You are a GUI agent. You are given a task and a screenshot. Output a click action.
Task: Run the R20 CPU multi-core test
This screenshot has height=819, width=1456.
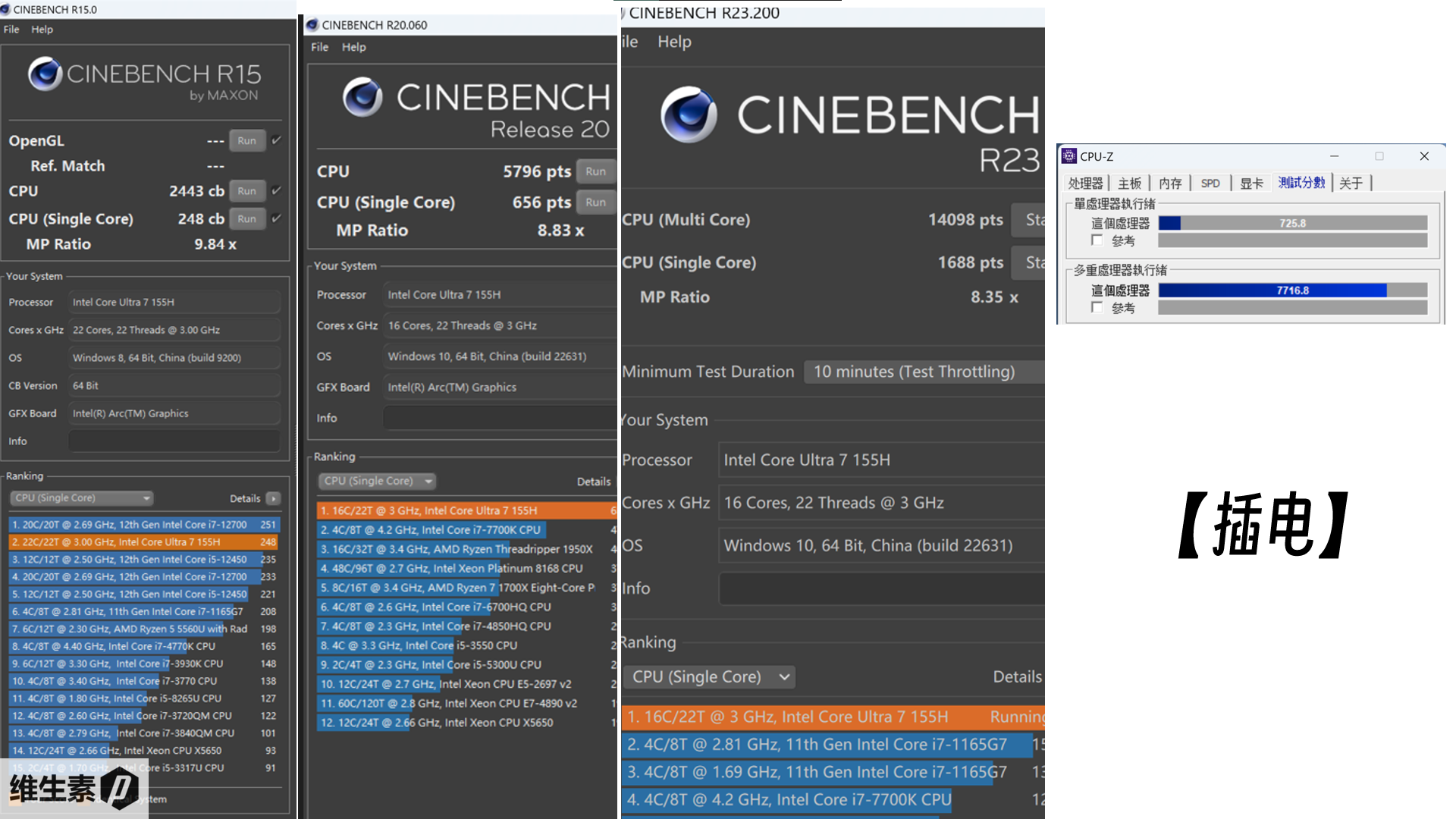[x=595, y=171]
